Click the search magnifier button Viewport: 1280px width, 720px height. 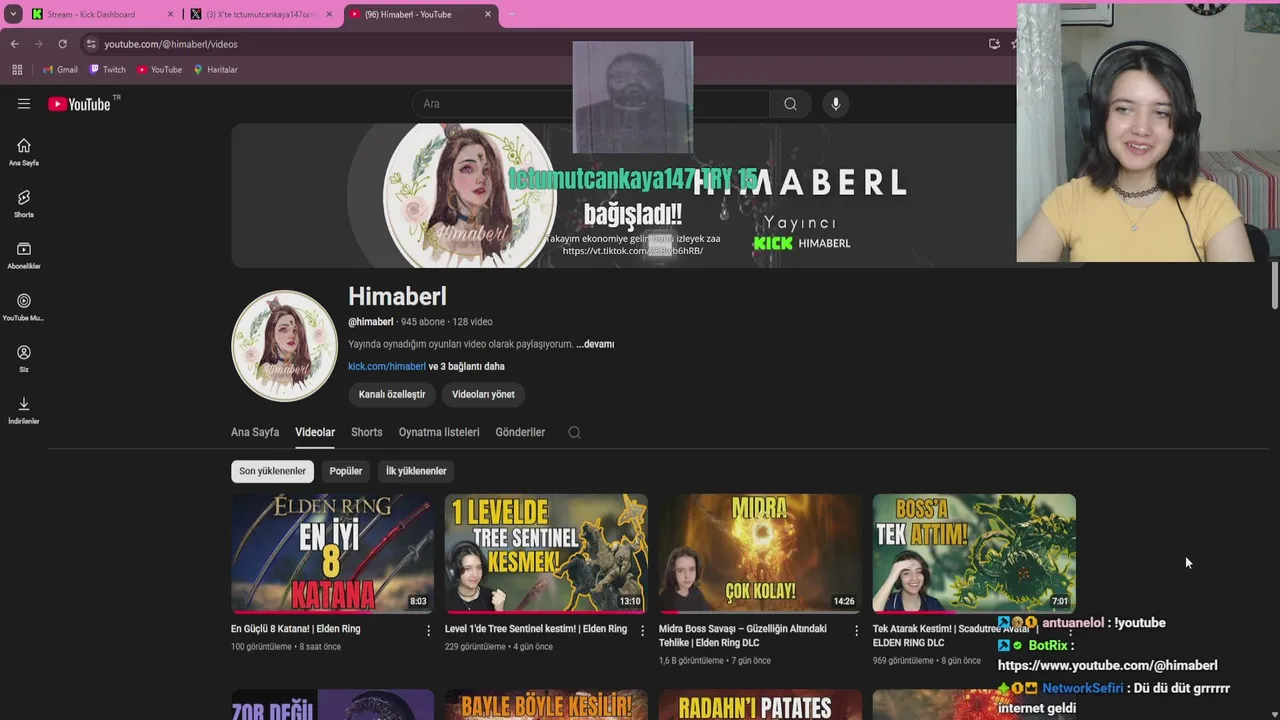(790, 104)
